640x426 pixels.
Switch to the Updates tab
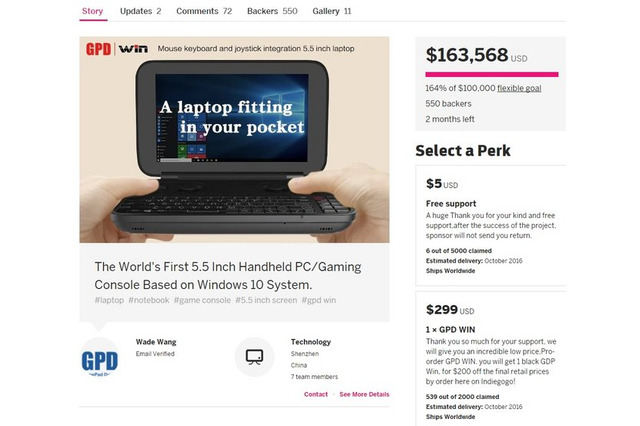(140, 11)
